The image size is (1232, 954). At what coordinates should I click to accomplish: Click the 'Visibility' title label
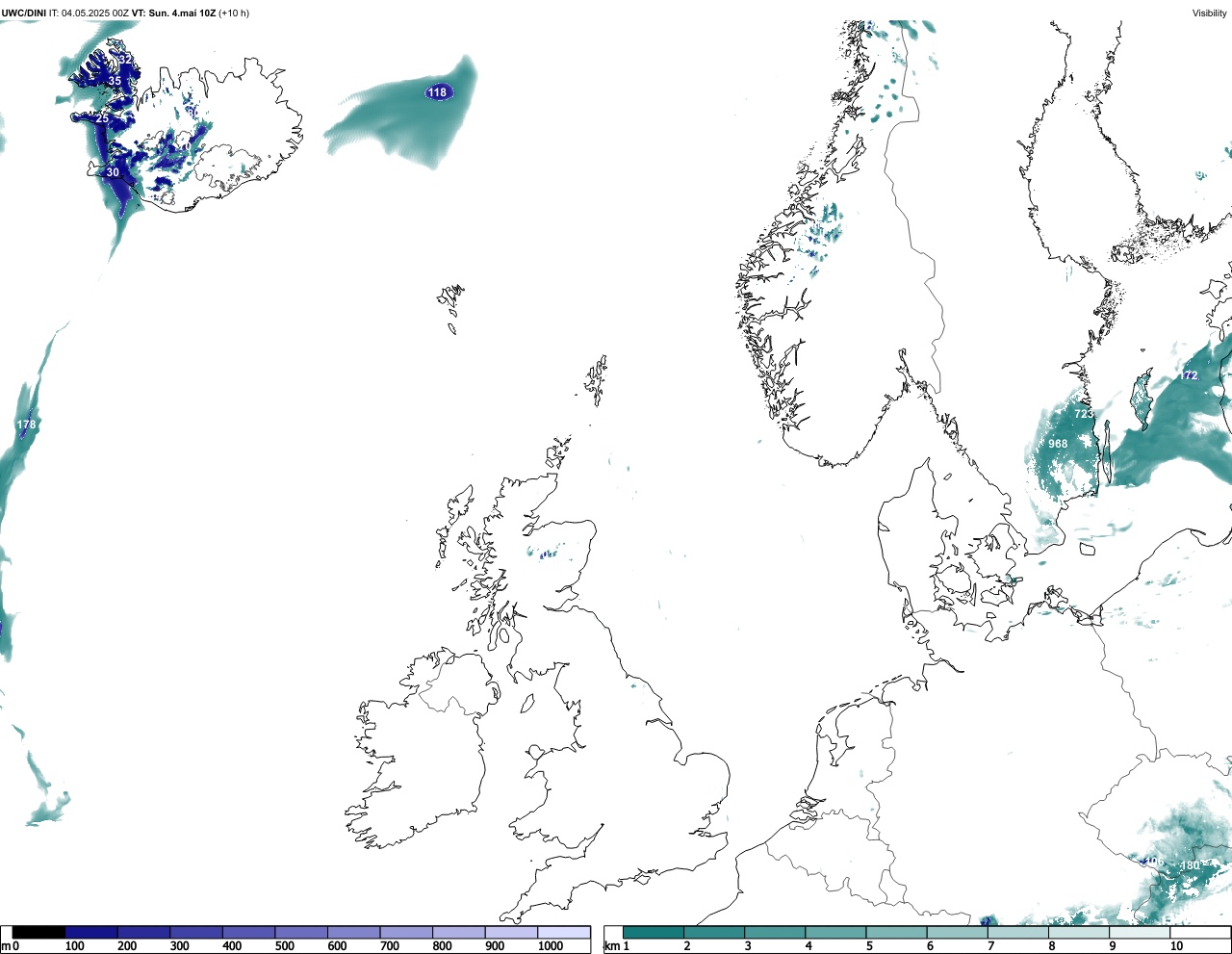tap(1209, 13)
